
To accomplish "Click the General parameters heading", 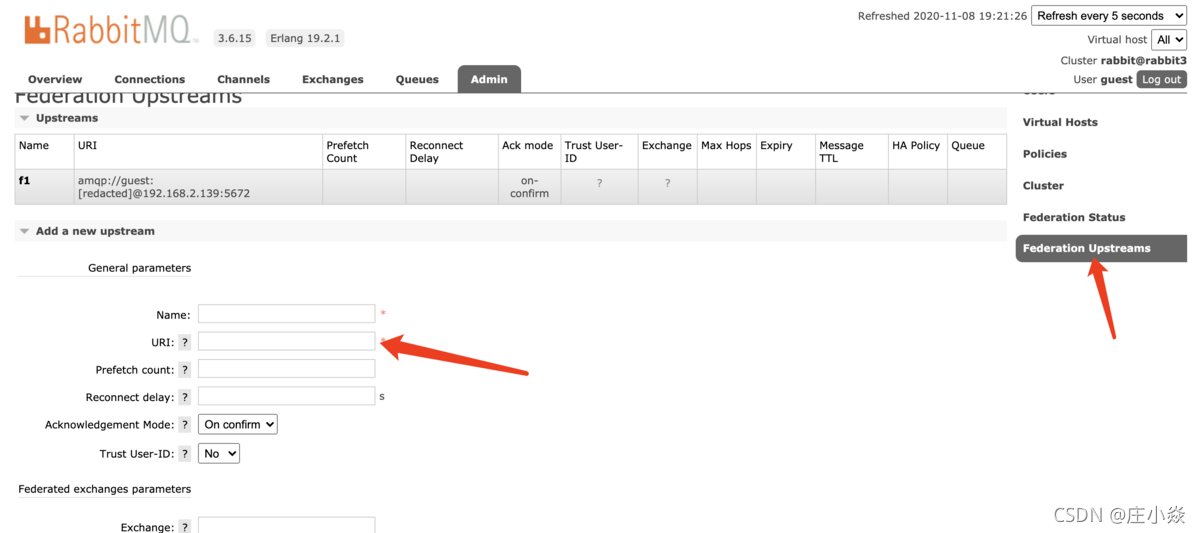I will [139, 268].
